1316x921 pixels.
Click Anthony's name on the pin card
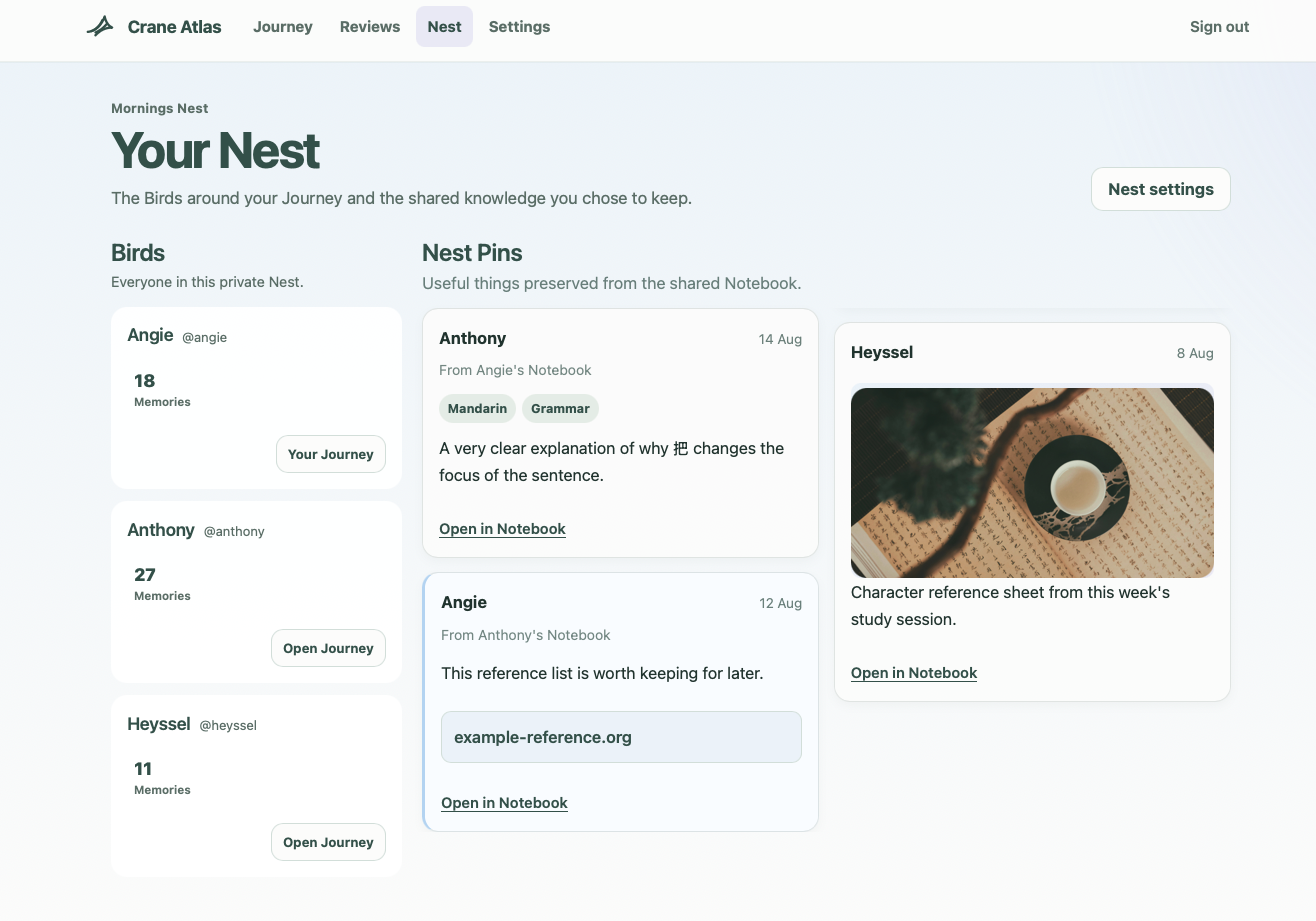pyautogui.click(x=473, y=338)
